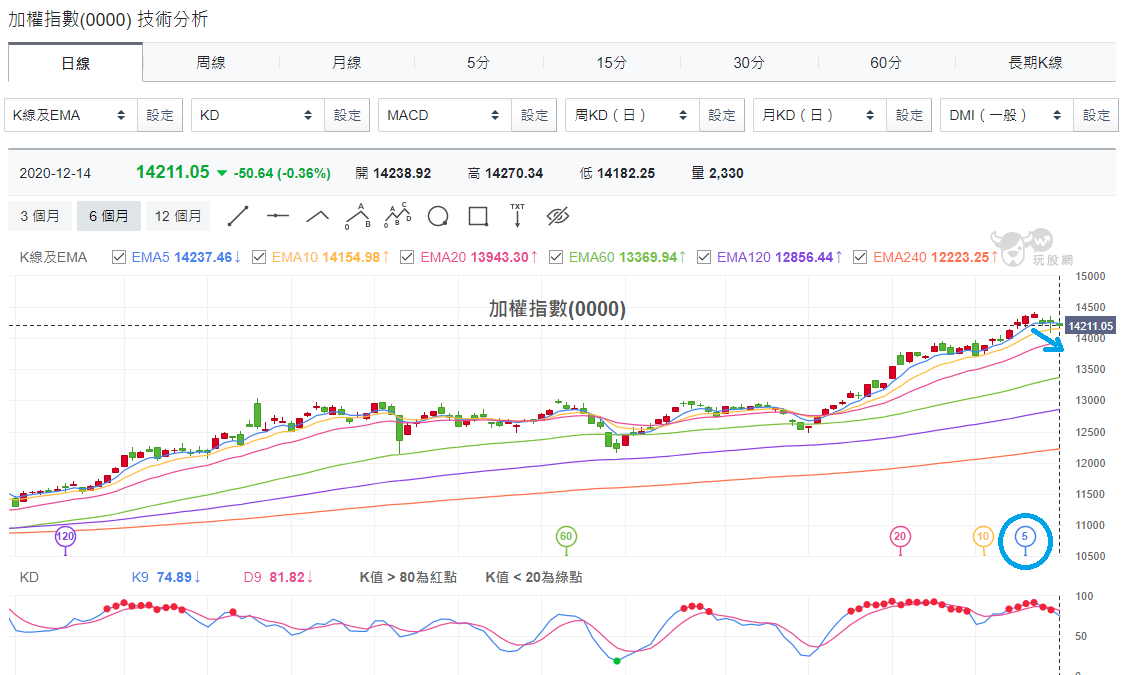Viewport: 1121px width, 675px height.
Task: Set chart range to 6 個月
Action: [x=109, y=216]
